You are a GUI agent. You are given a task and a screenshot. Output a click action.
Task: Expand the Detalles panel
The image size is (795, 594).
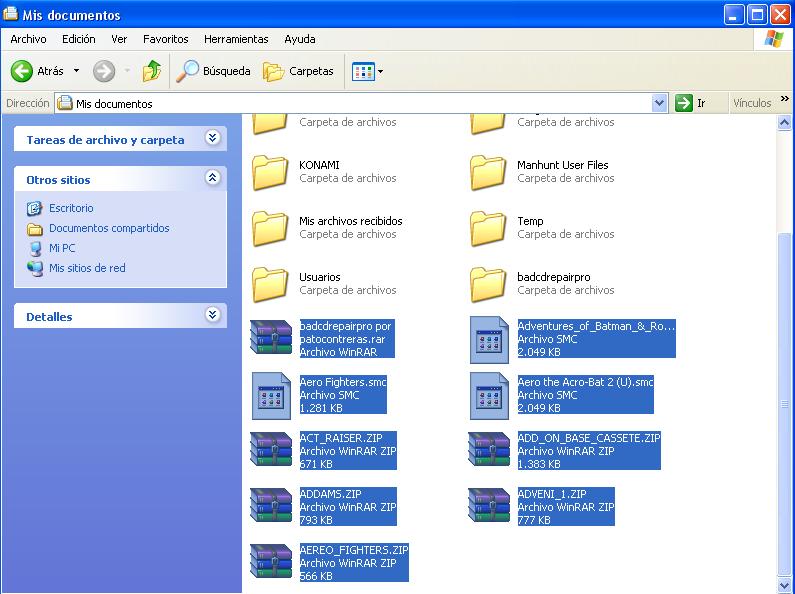(212, 314)
